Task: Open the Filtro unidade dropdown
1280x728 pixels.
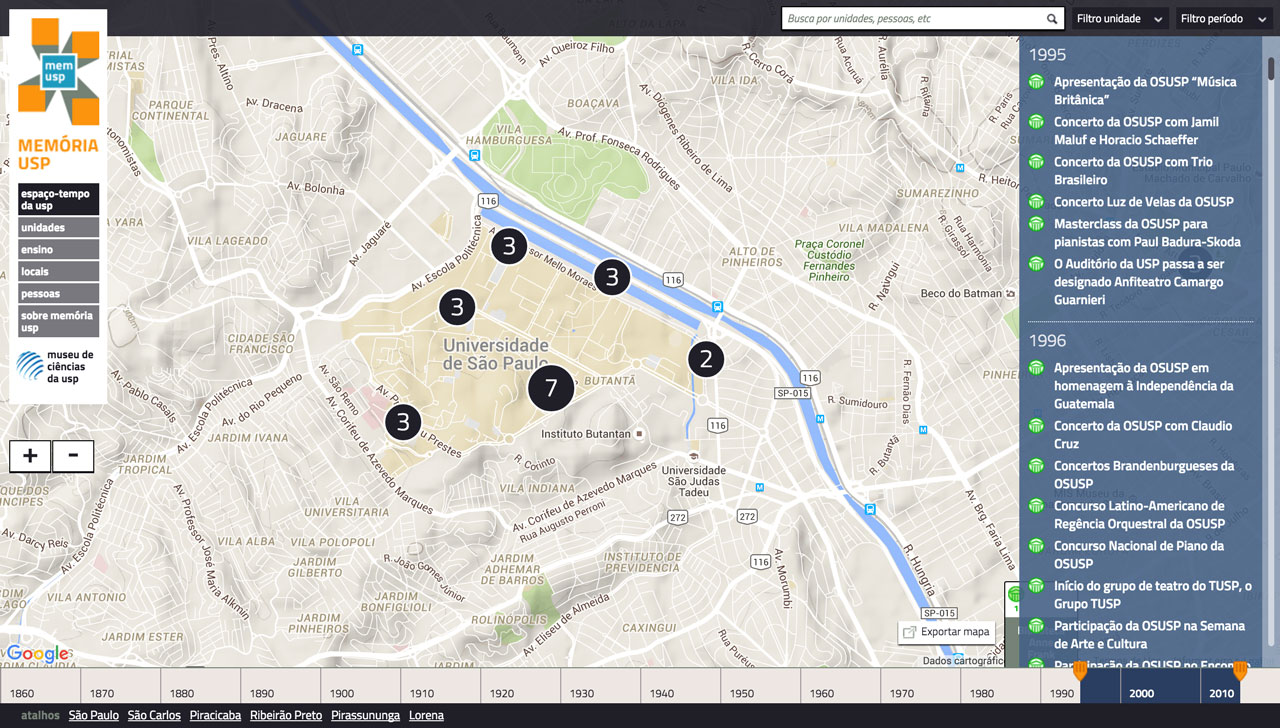Action: coord(1120,19)
